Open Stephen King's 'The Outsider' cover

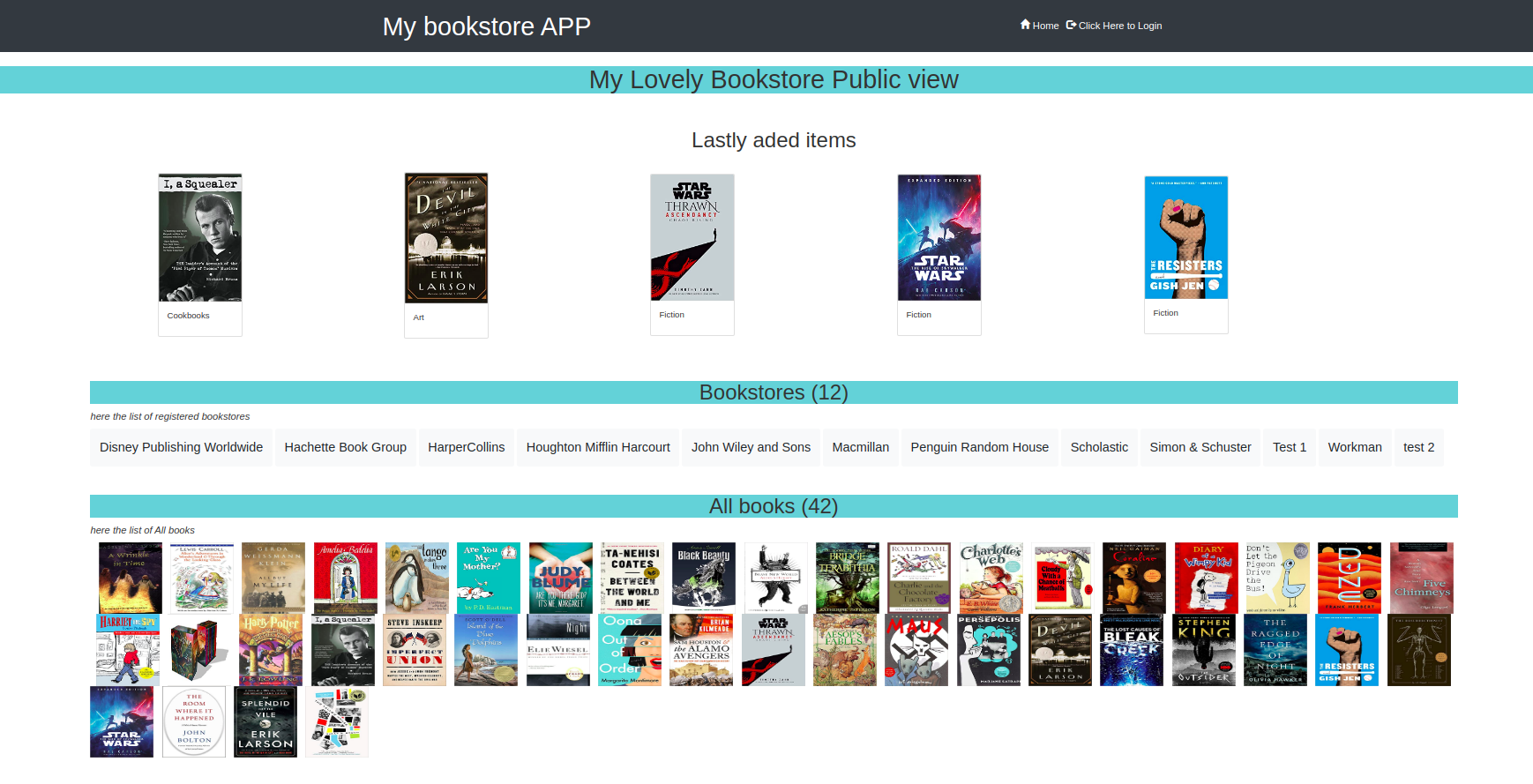tap(1204, 650)
